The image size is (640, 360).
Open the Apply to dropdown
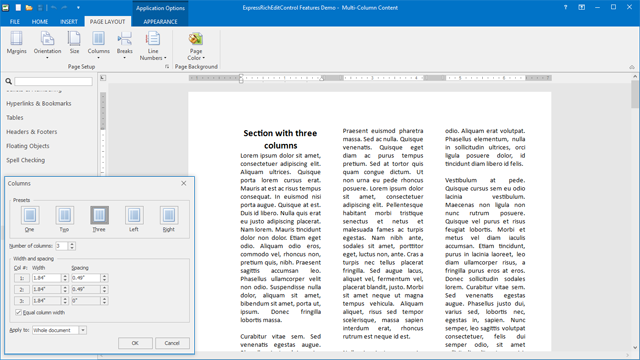(x=83, y=330)
